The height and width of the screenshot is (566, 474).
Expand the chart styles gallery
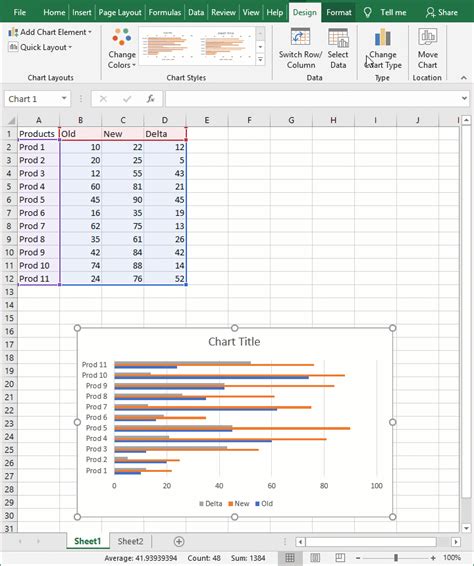click(260, 60)
